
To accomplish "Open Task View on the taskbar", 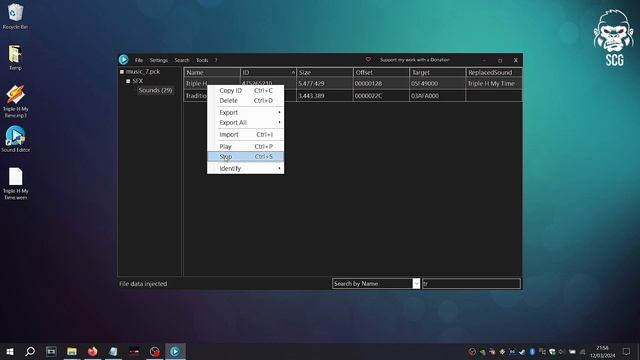I will 51,351.
